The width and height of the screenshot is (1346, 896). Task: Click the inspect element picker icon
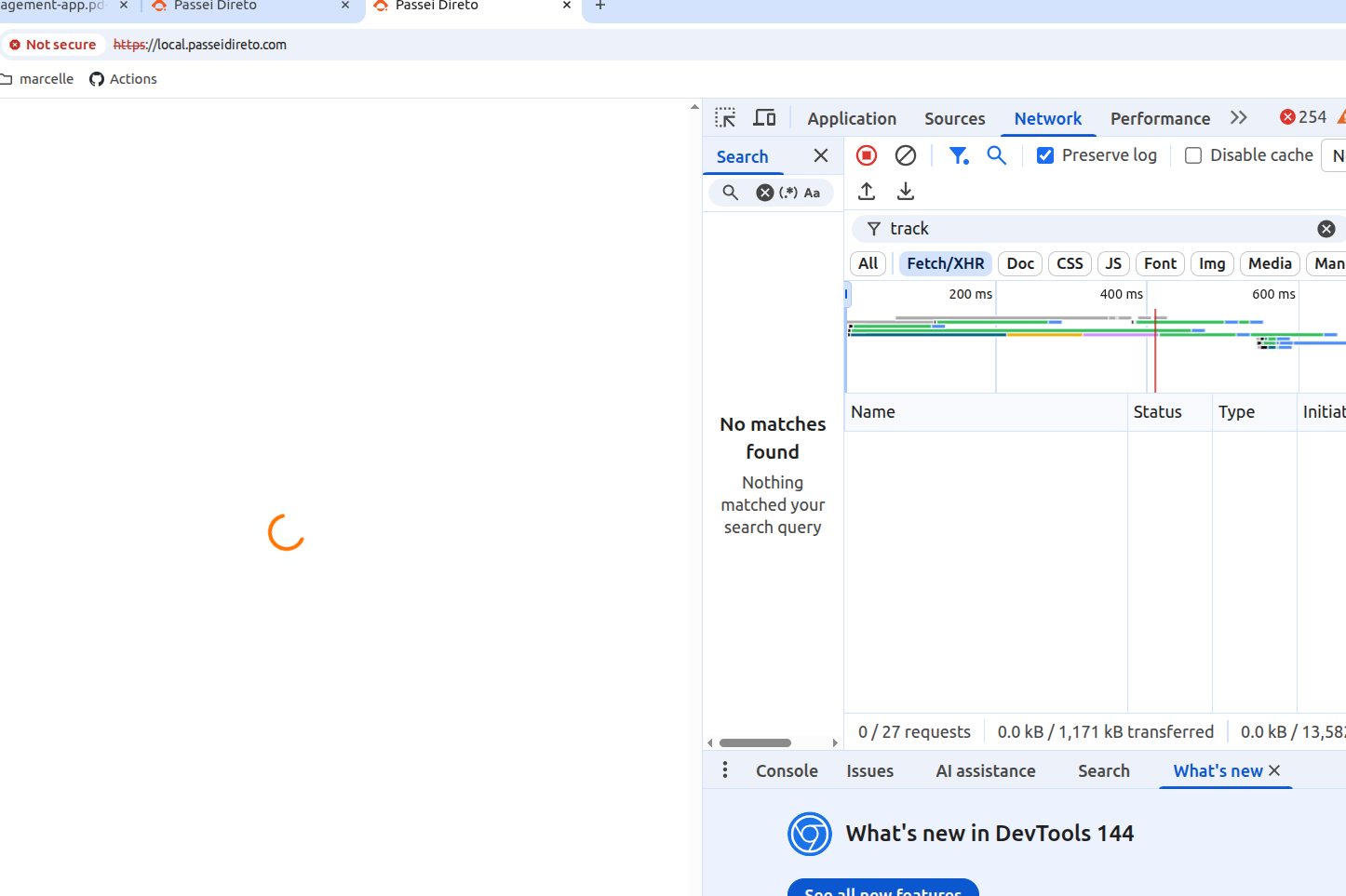725,118
